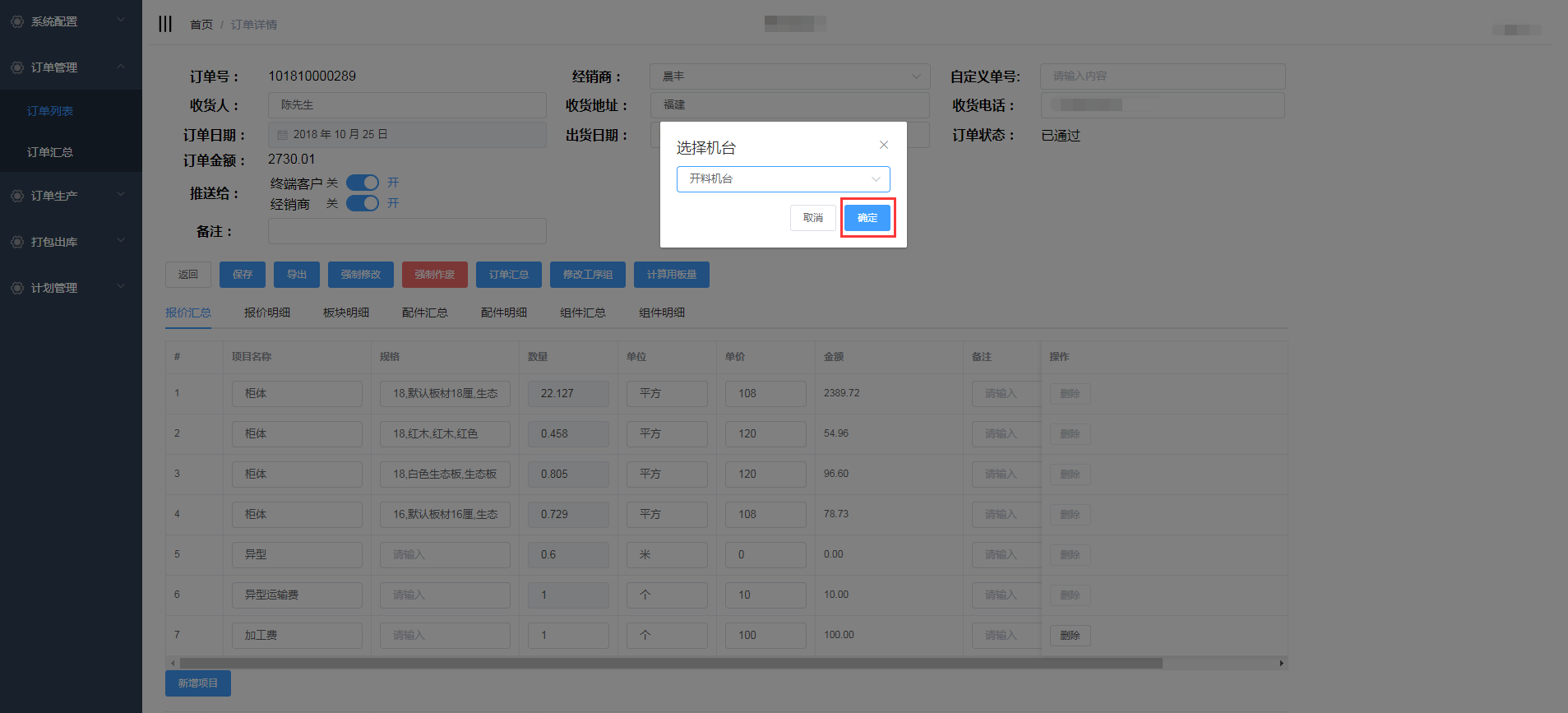Open the 开料机台 machine dropdown
This screenshot has width=1568, height=713.
[x=783, y=179]
